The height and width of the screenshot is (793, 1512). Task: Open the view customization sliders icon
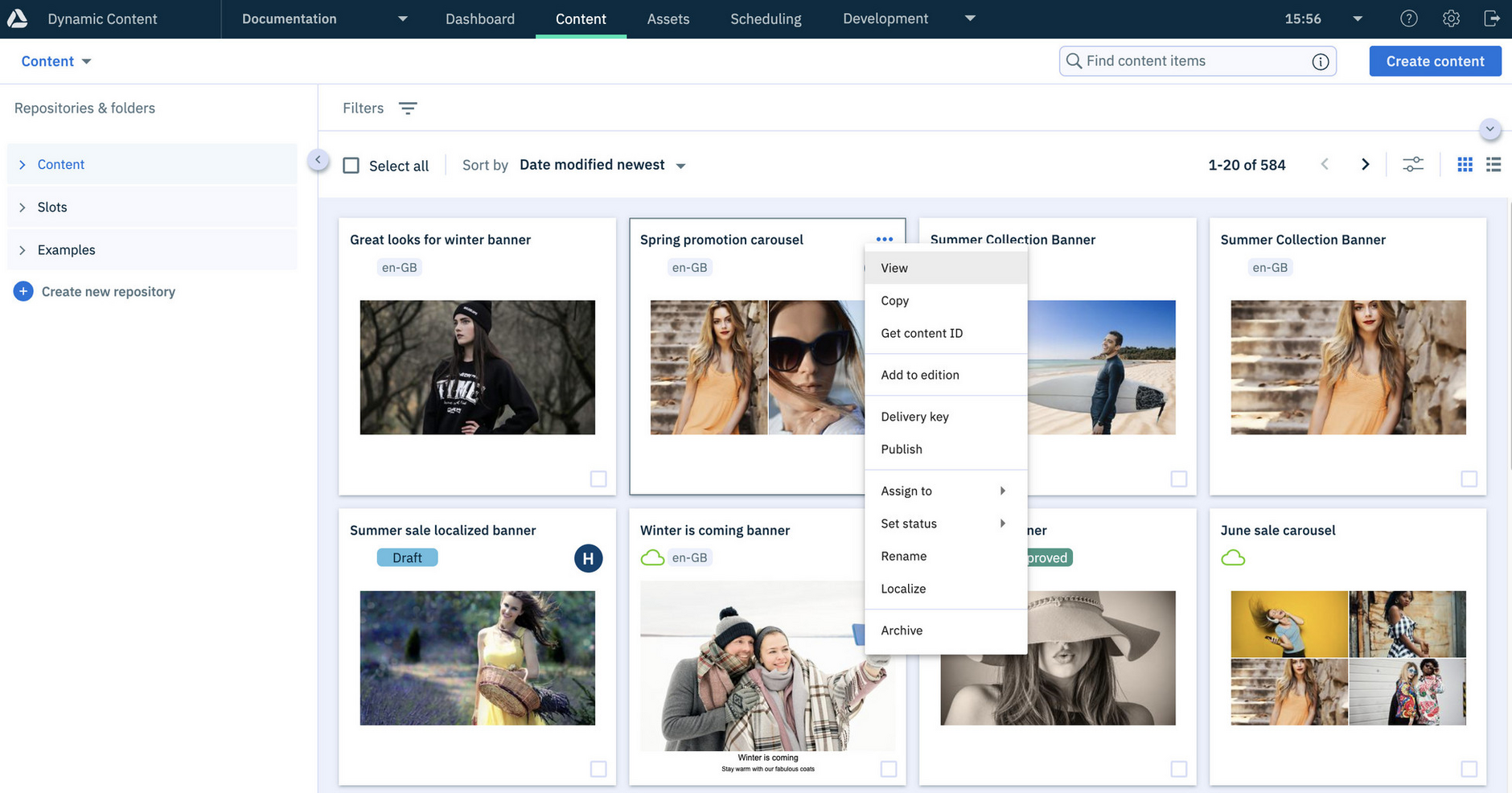click(x=1413, y=165)
